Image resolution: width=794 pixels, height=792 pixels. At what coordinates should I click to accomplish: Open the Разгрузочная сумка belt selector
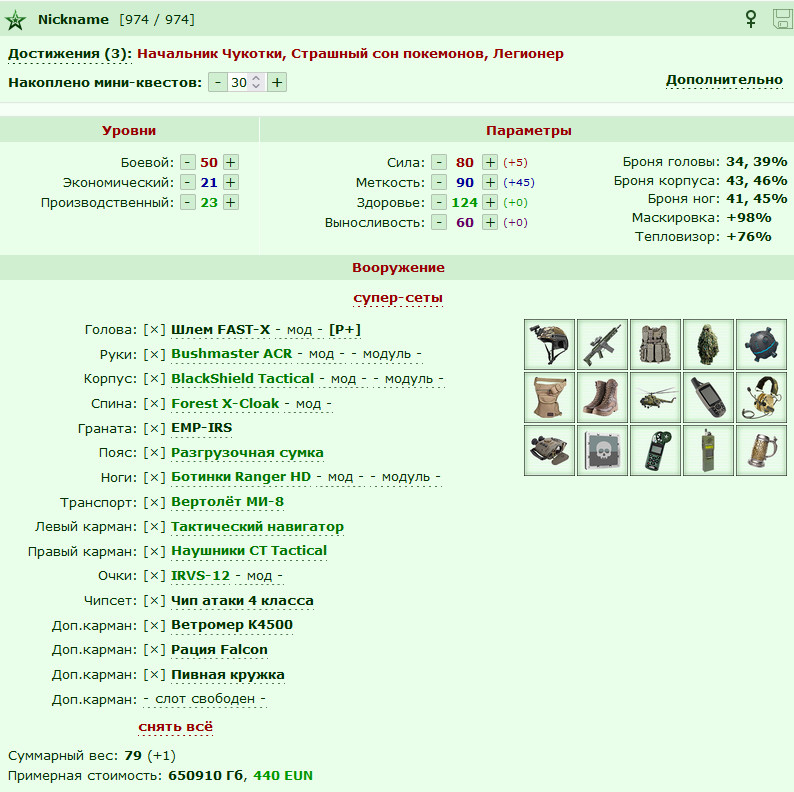(247, 453)
